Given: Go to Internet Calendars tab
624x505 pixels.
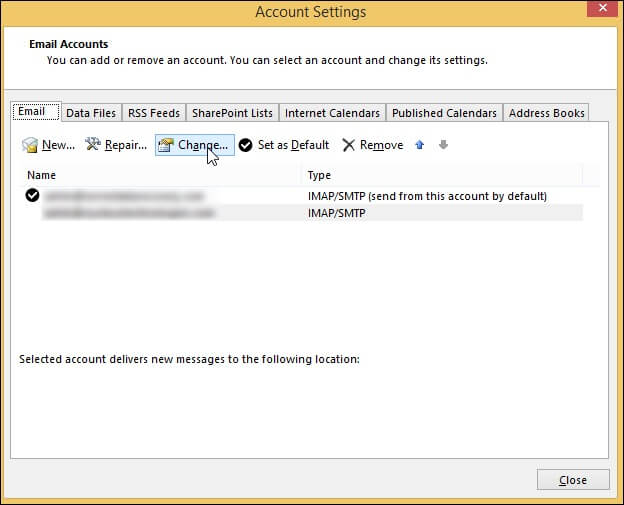Looking at the screenshot, I should 332,113.
